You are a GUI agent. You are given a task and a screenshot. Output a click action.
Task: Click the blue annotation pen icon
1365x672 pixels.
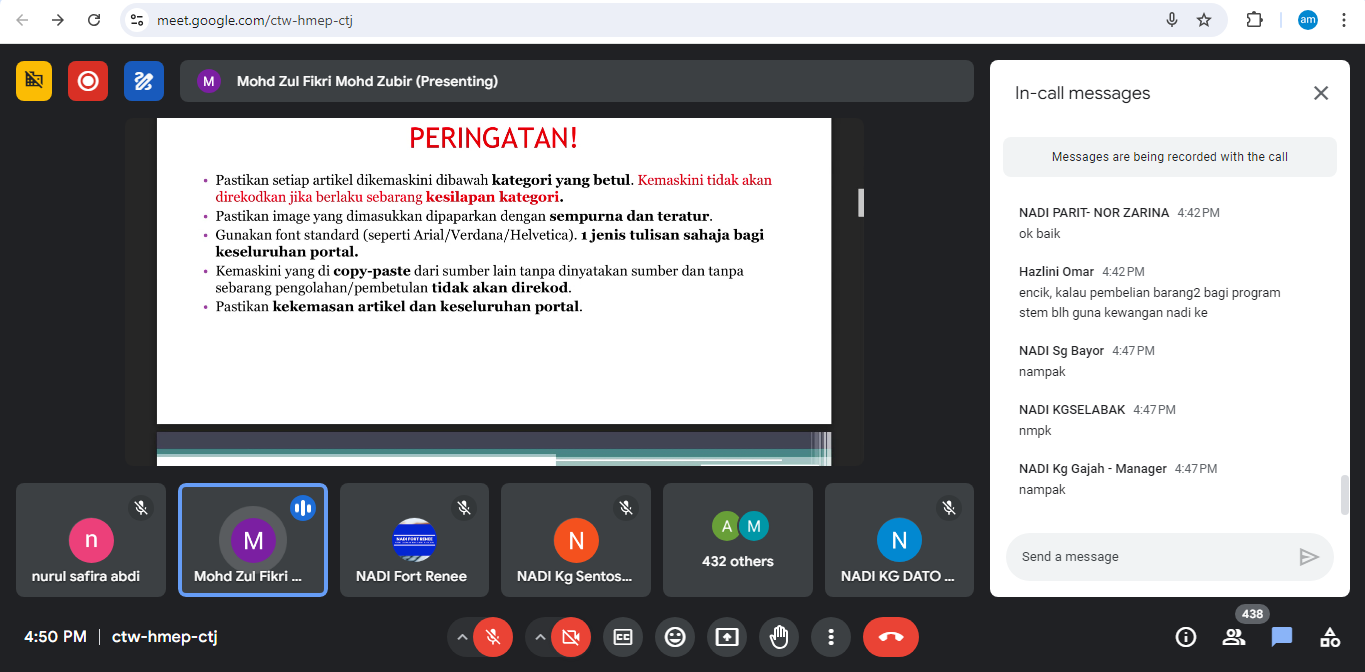click(144, 81)
